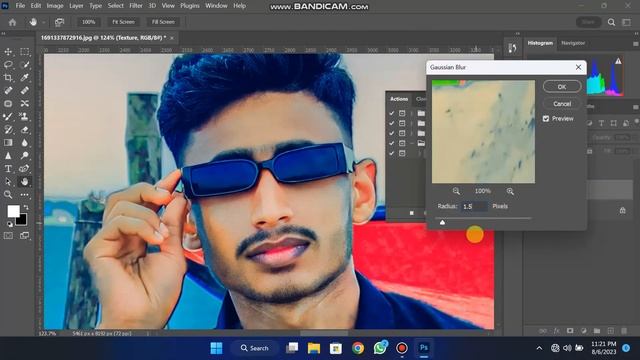
Task: Toggle Scroll All Windows checkbox in options bar
Action: click(59, 22)
